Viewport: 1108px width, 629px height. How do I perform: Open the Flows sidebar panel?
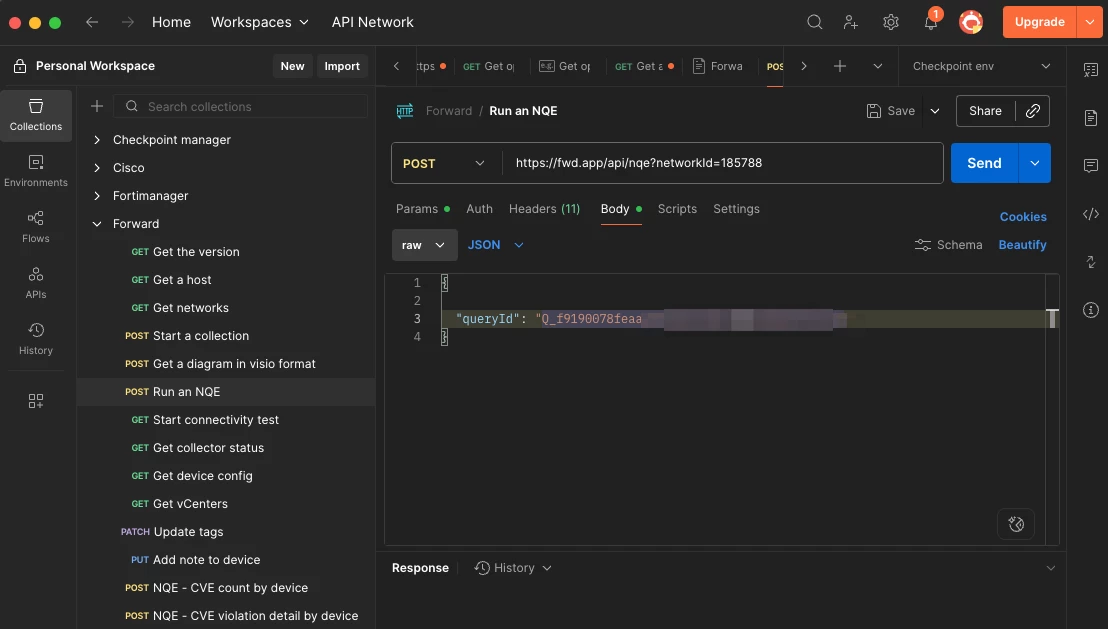tap(35, 227)
